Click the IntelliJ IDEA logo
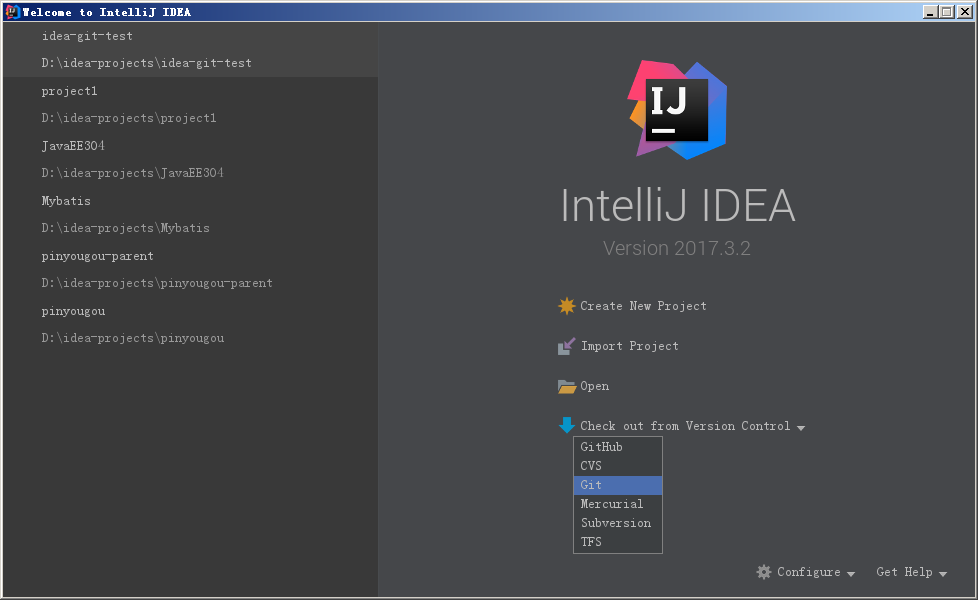The image size is (978, 600). tap(677, 110)
